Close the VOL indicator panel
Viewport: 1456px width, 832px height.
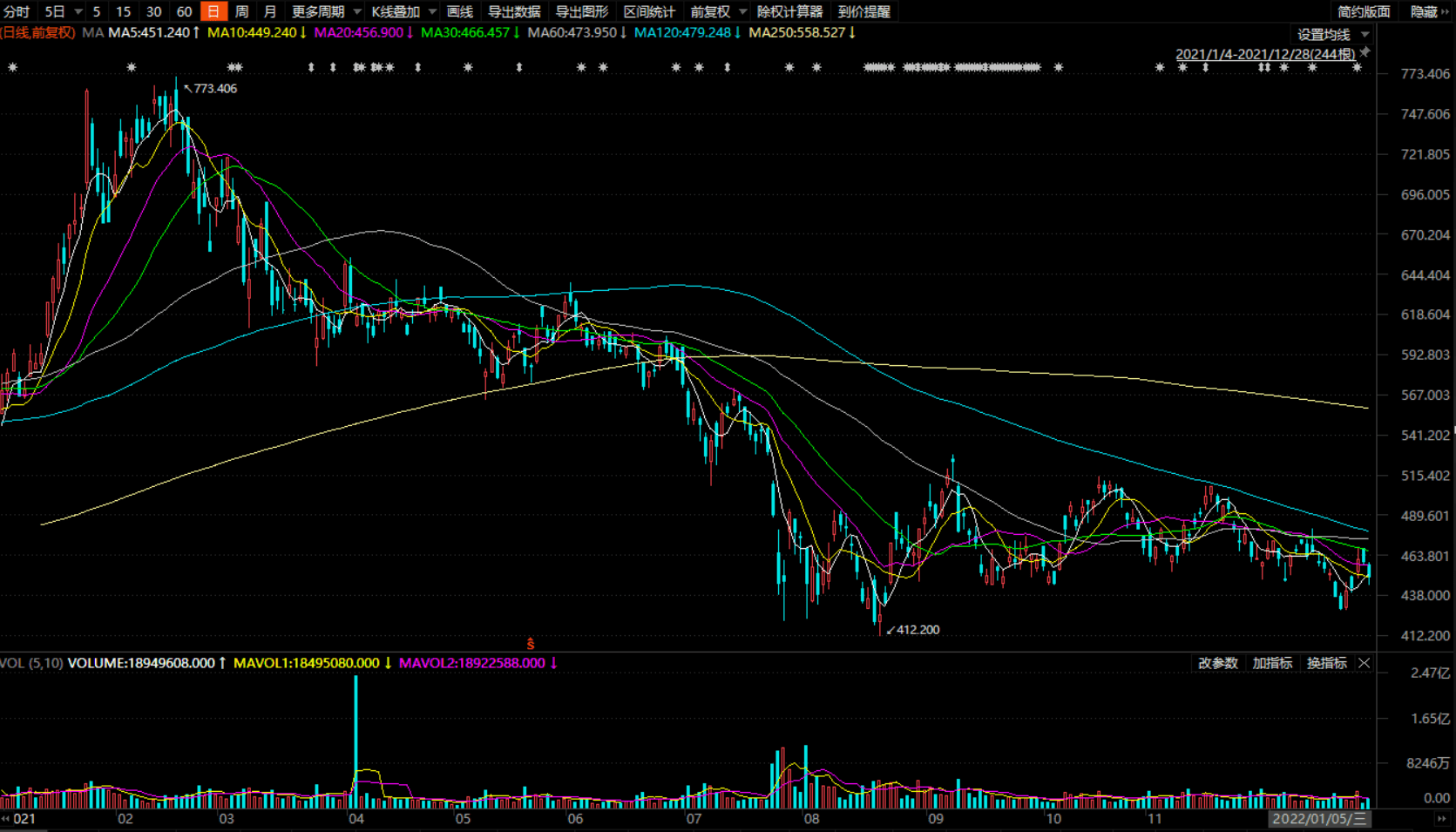coord(1365,663)
